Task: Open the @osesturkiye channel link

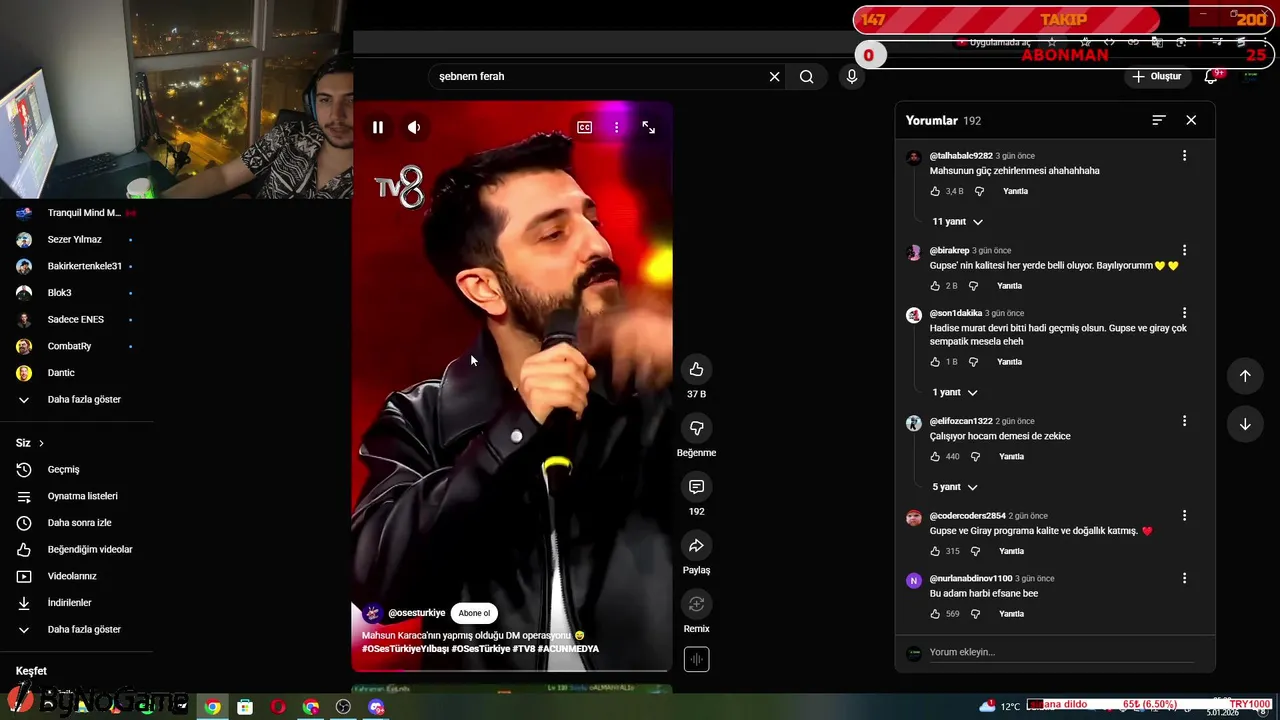Action: pos(416,613)
